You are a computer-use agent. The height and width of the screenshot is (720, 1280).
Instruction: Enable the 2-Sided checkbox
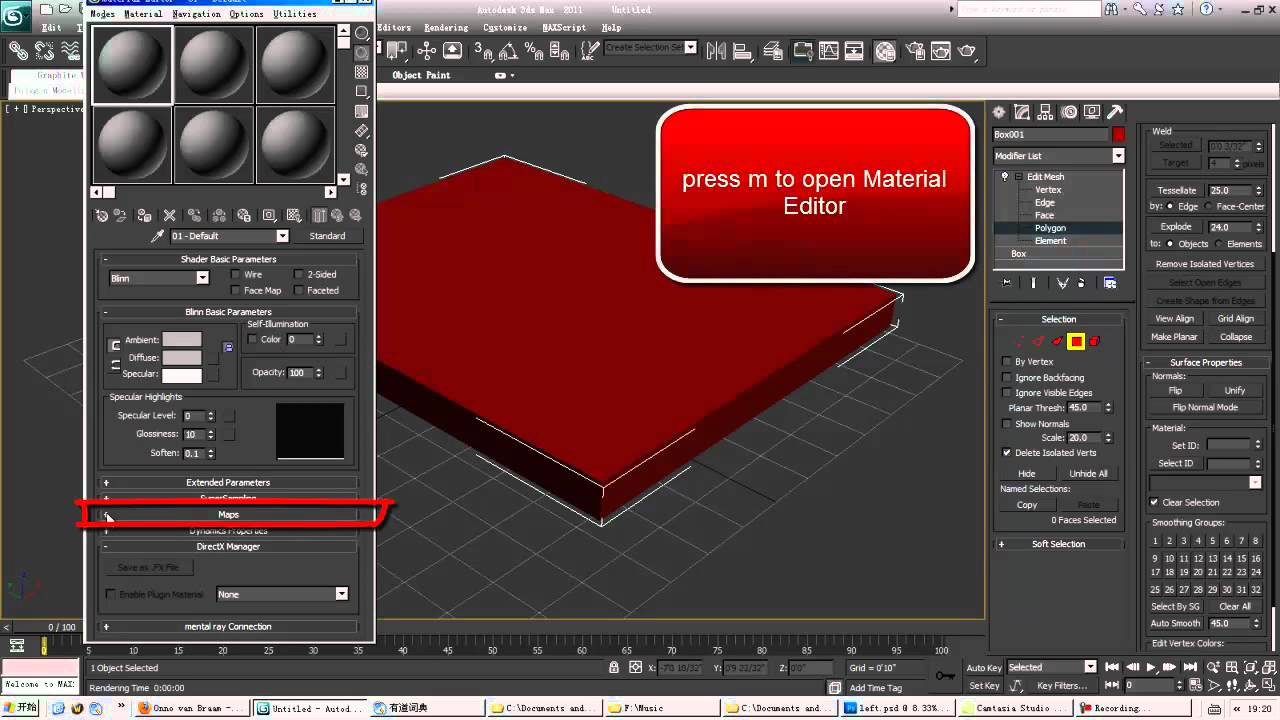[298, 274]
